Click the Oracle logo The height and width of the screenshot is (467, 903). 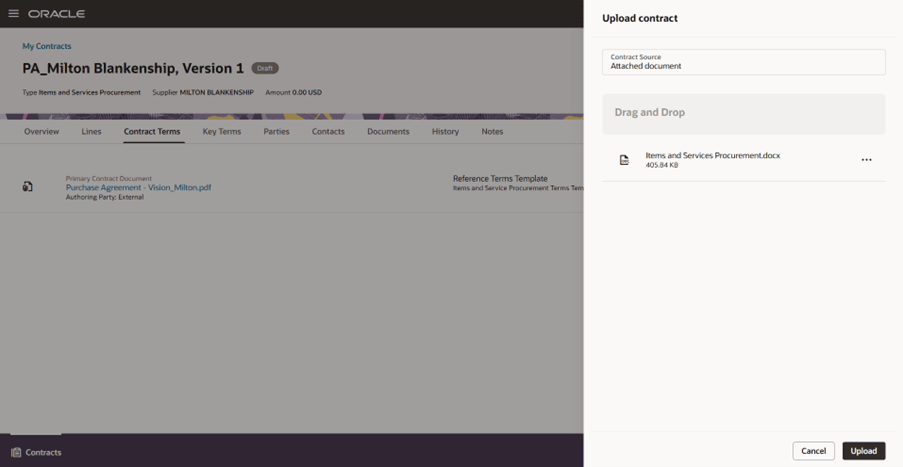[x=56, y=14]
